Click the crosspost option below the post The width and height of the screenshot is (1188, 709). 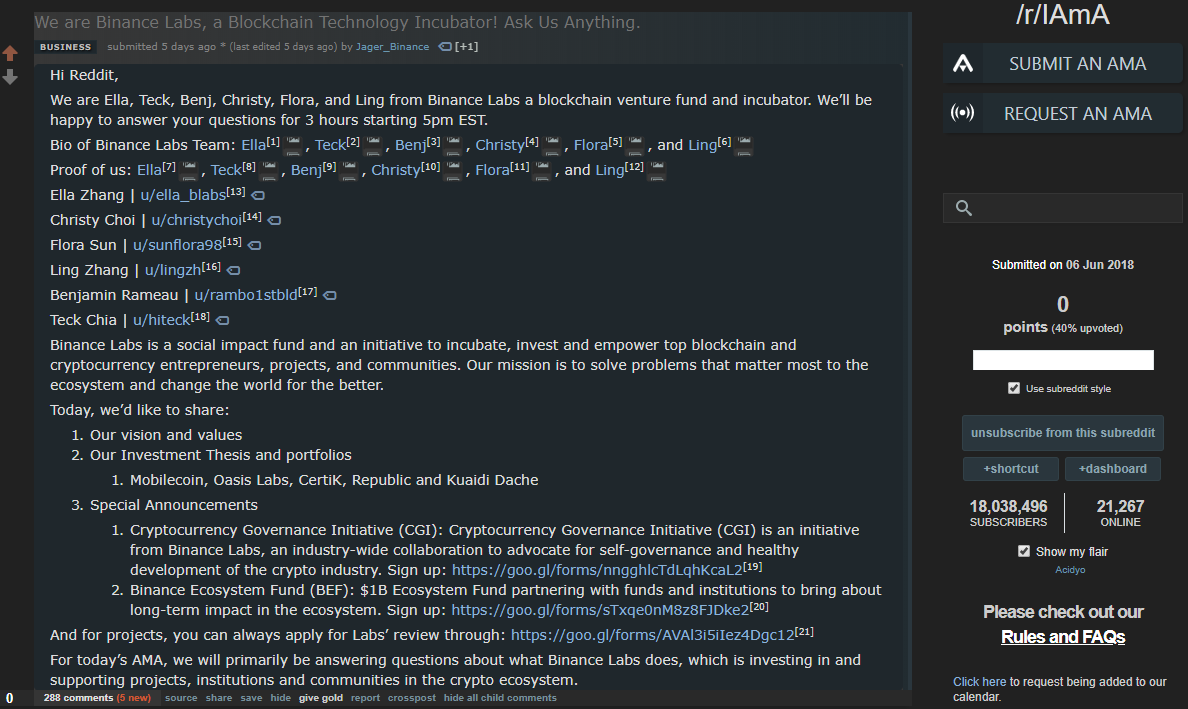coord(412,698)
